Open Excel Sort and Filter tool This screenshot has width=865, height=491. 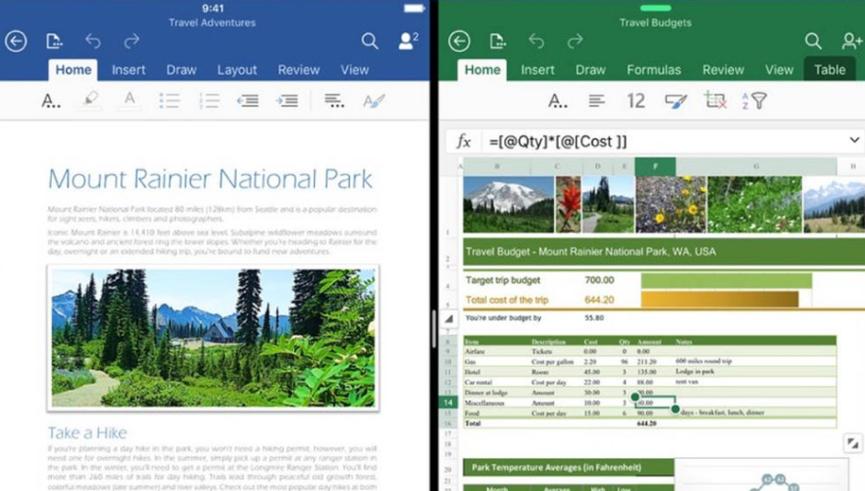coord(755,100)
